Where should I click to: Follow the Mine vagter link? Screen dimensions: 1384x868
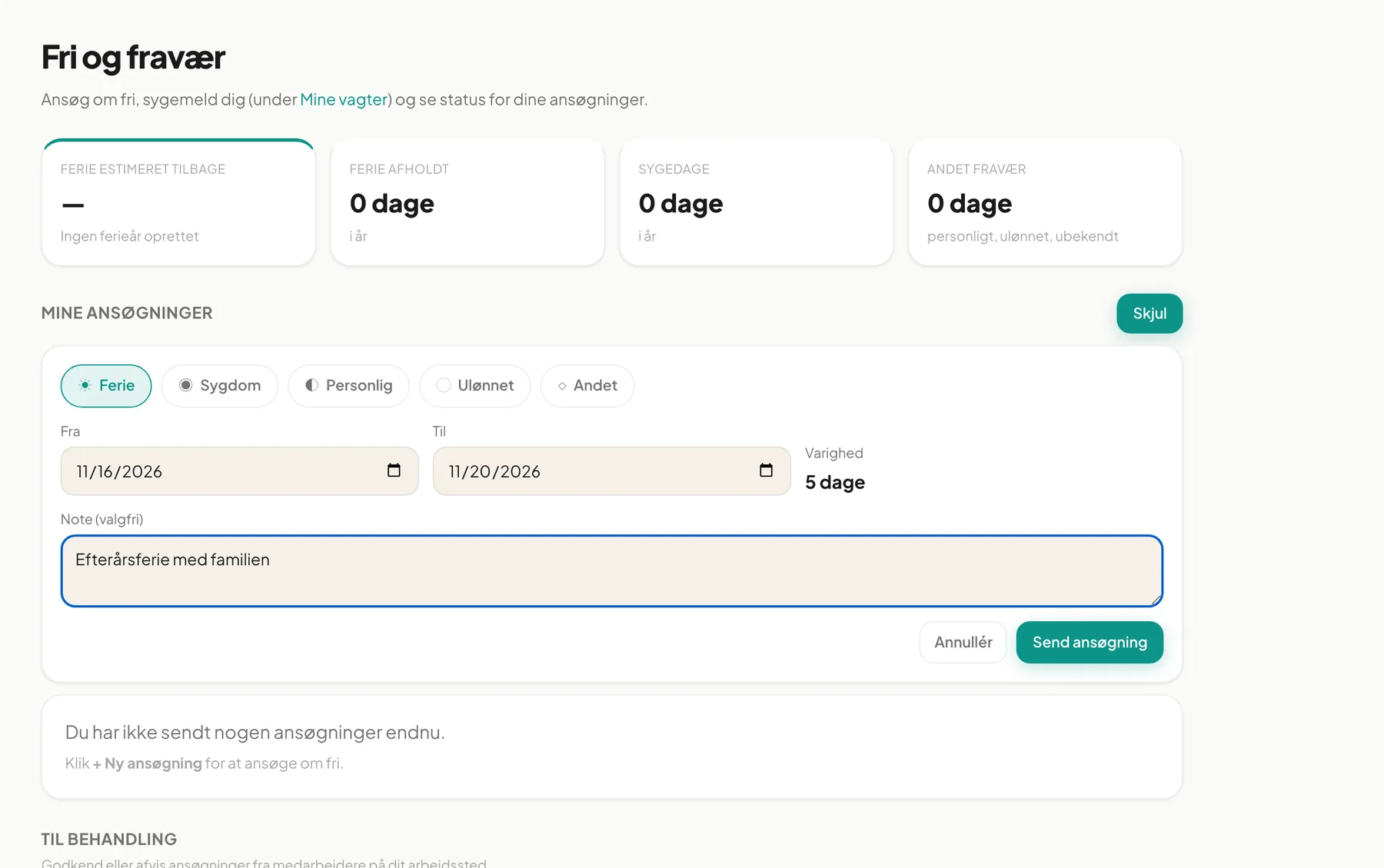tap(344, 99)
